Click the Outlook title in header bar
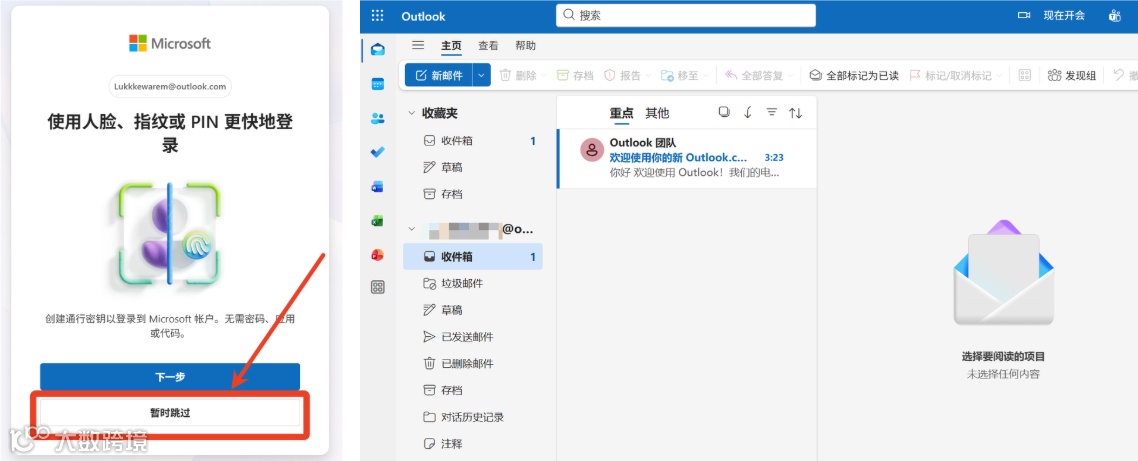Viewport: 1138px width, 461px height. coord(423,16)
